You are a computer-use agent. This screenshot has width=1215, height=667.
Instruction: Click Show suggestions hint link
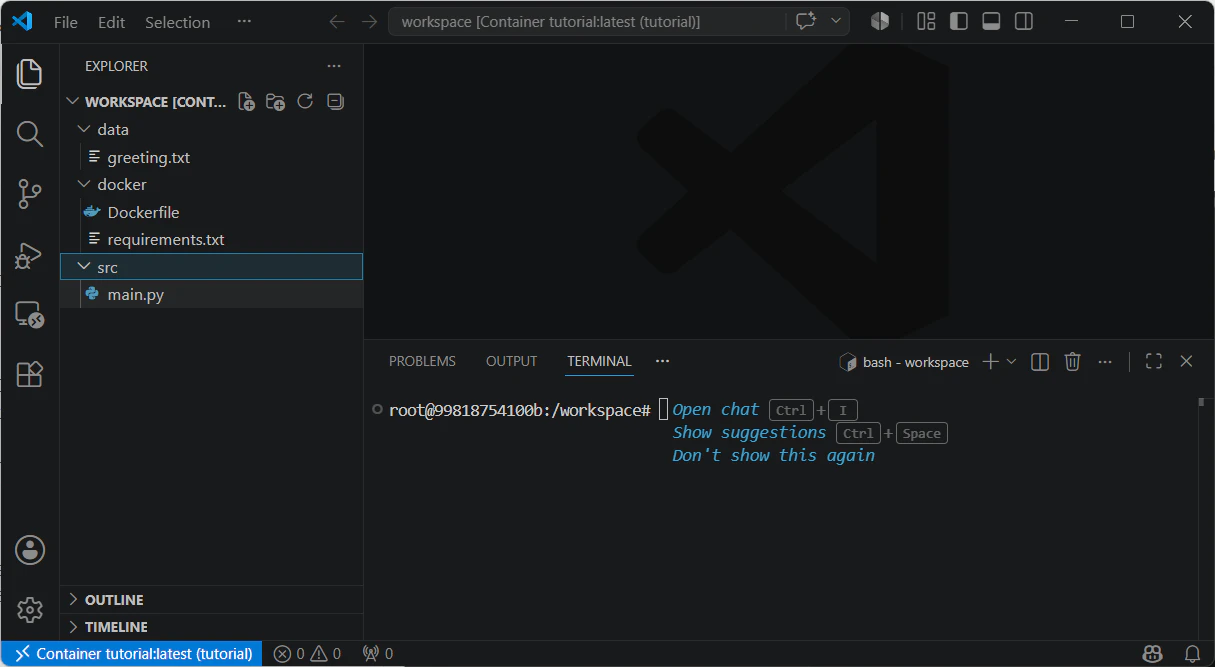(749, 432)
